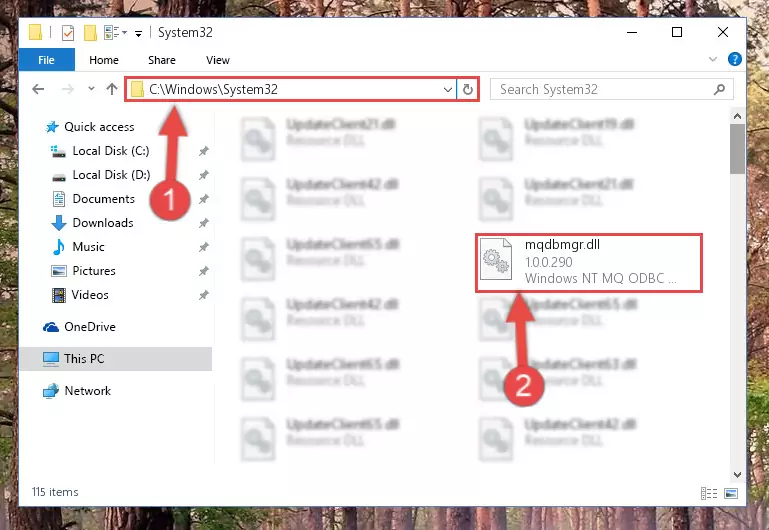Click the Search System32 box
This screenshot has height=530, width=769.
coord(612,89)
